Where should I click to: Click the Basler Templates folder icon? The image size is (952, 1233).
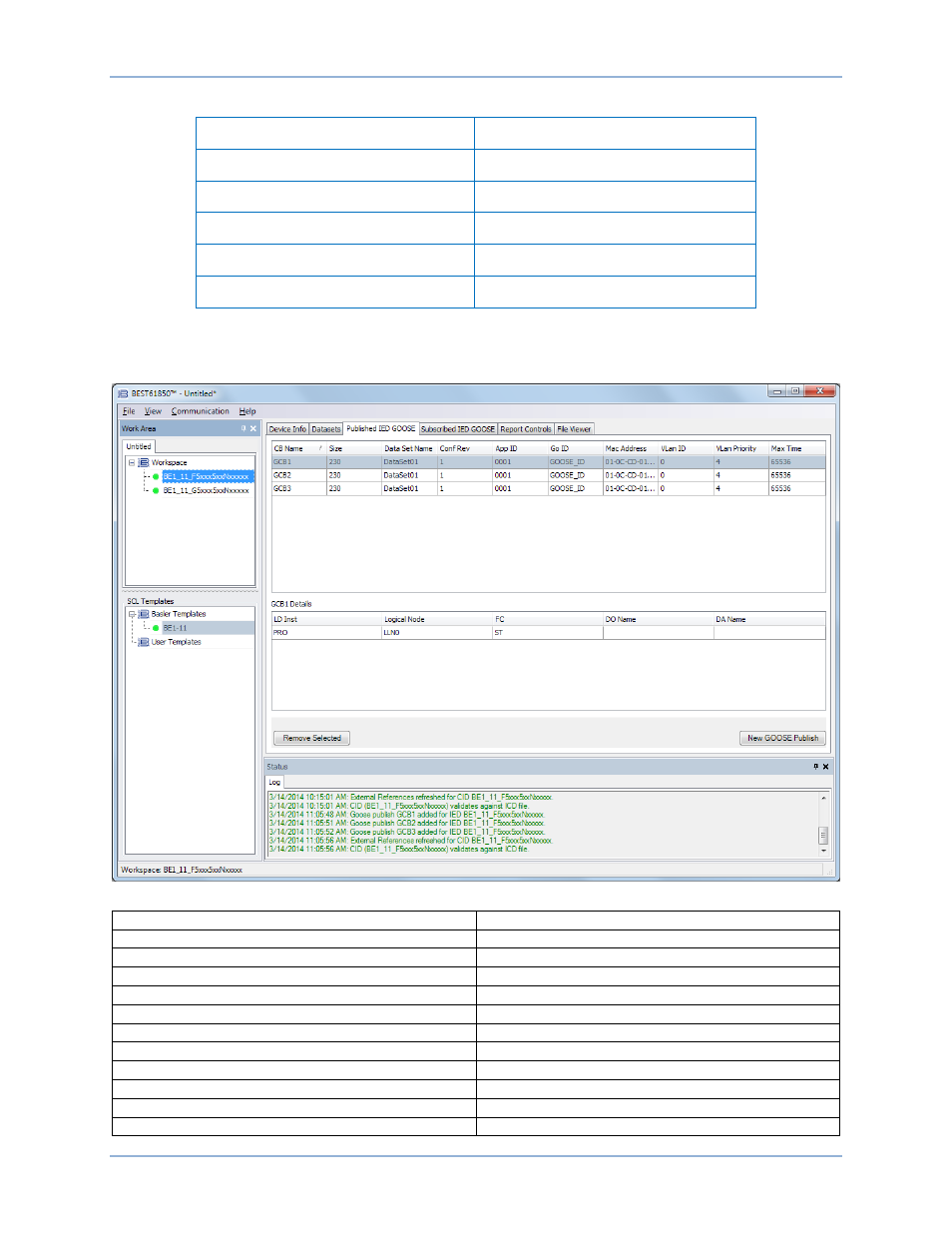click(144, 614)
